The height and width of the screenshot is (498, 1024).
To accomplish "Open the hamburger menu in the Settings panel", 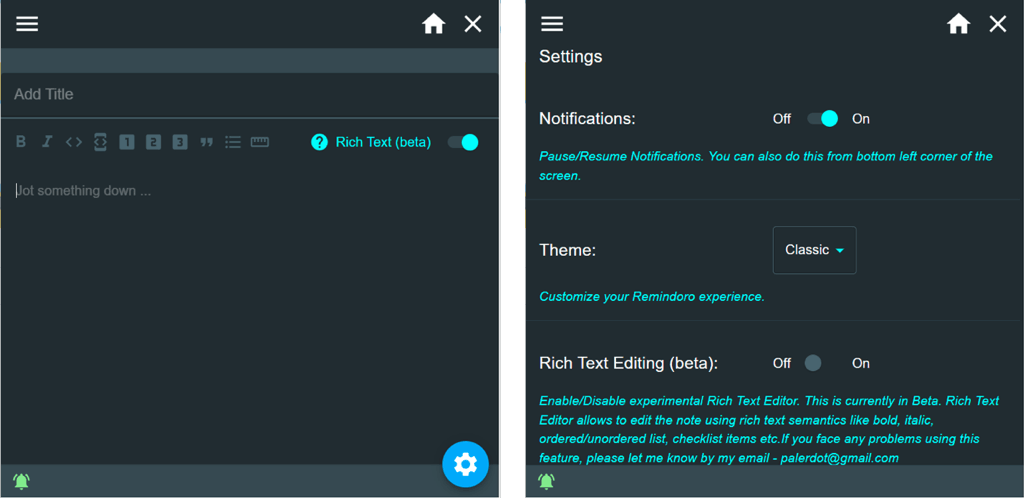I will pyautogui.click(x=552, y=24).
